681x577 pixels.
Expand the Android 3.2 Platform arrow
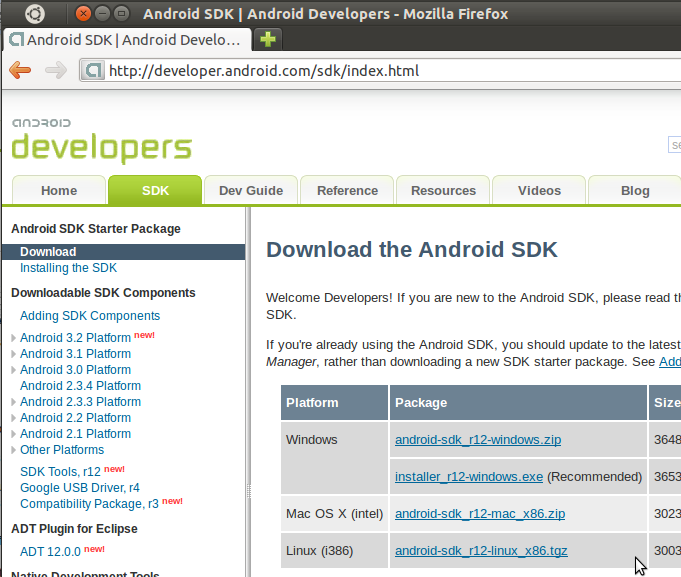tap(13, 338)
